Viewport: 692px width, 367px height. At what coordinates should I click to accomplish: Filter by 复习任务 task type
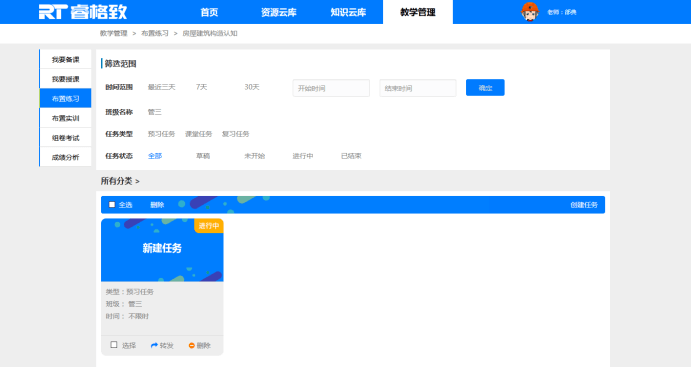point(235,134)
